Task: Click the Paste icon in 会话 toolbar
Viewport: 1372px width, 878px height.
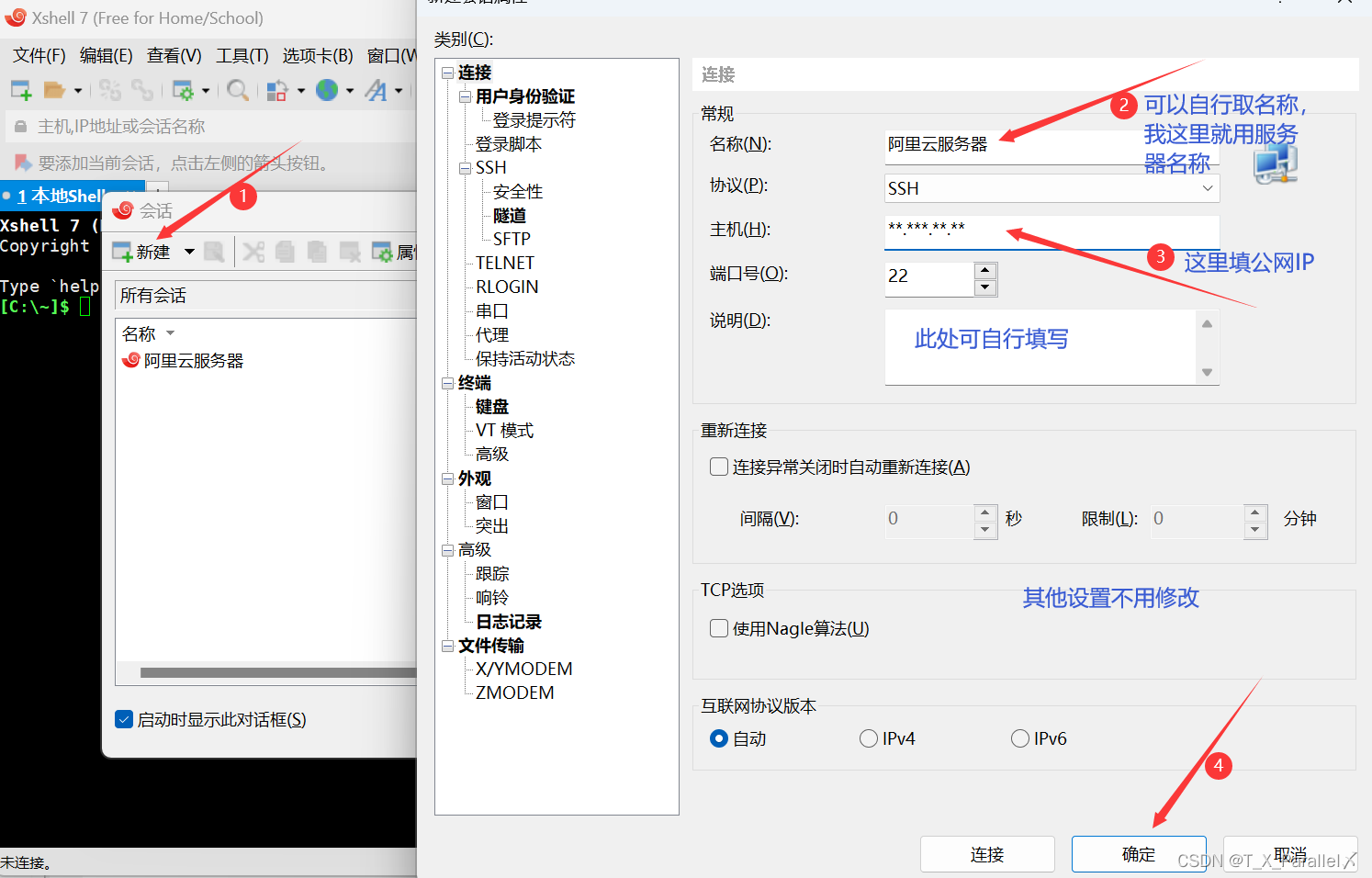Action: pos(317,252)
